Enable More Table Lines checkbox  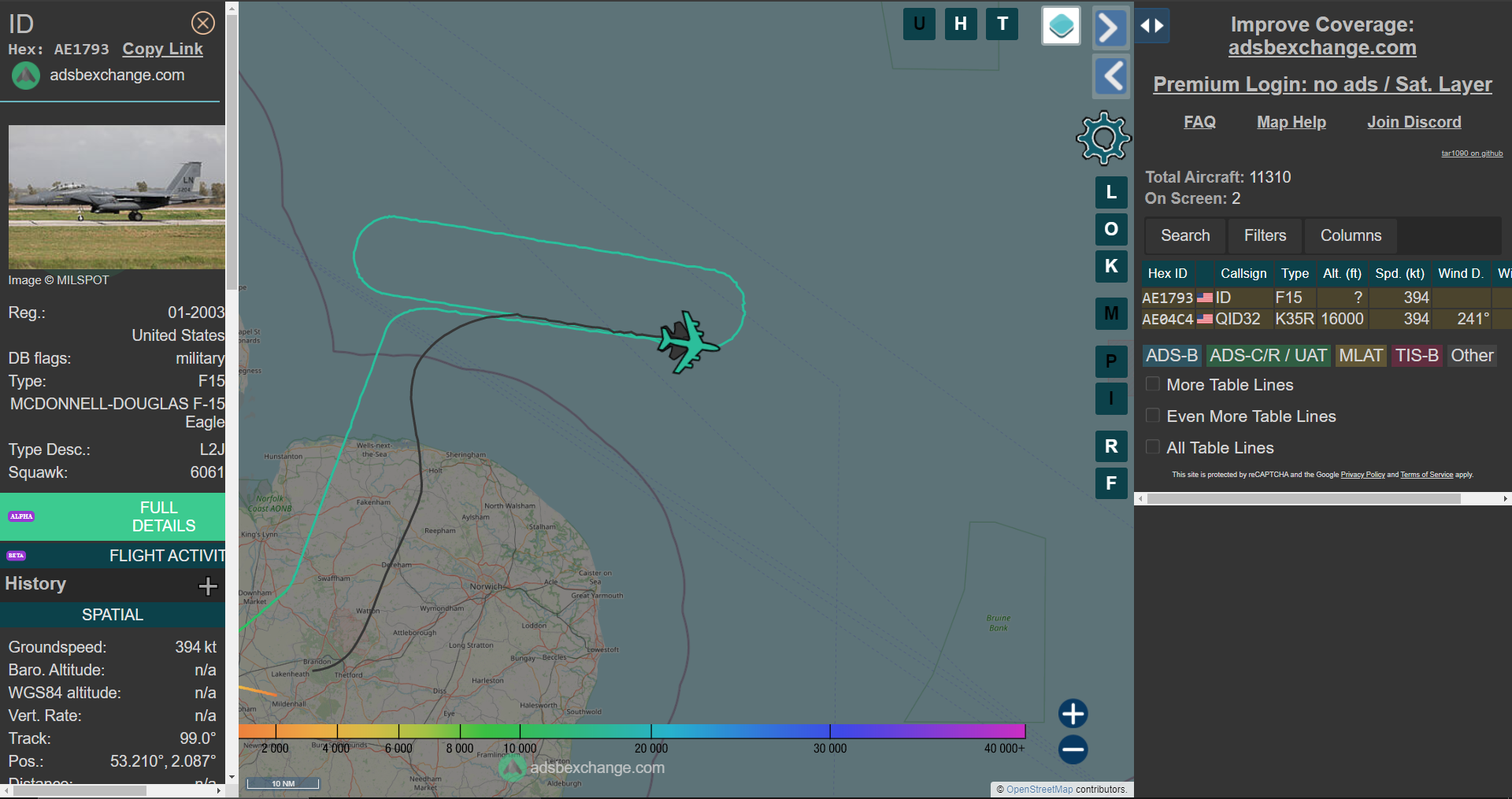pos(1153,384)
